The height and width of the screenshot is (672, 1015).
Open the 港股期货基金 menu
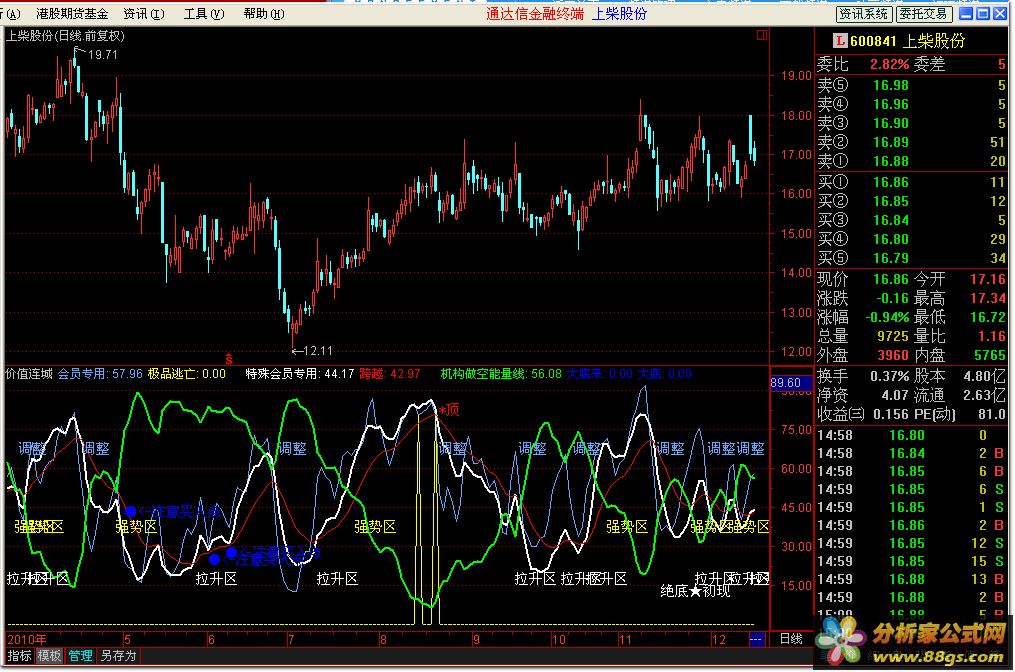click(72, 14)
